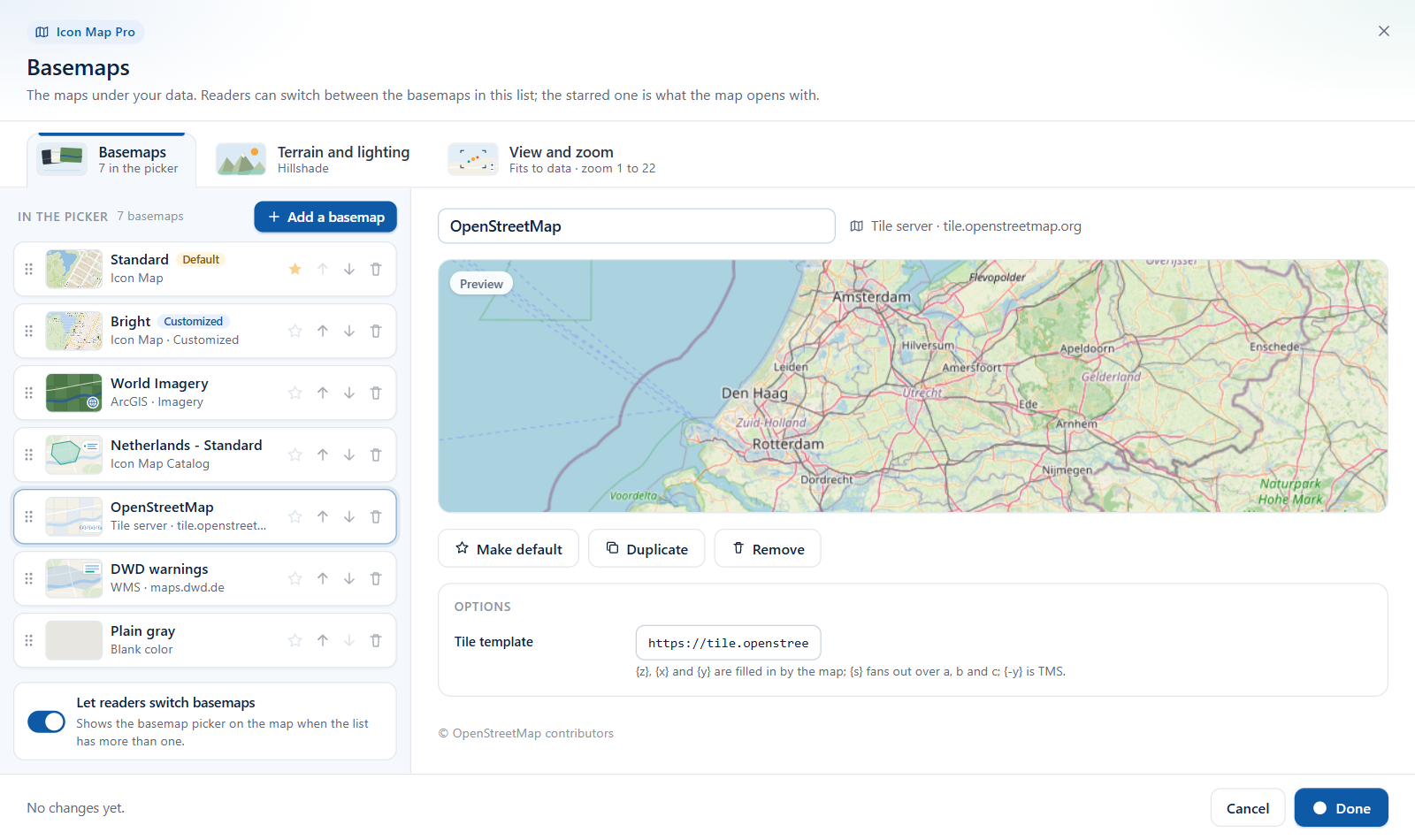Image resolution: width=1415 pixels, height=840 pixels.
Task: Delete the Bright basemap with trash icon
Action: pos(376,331)
